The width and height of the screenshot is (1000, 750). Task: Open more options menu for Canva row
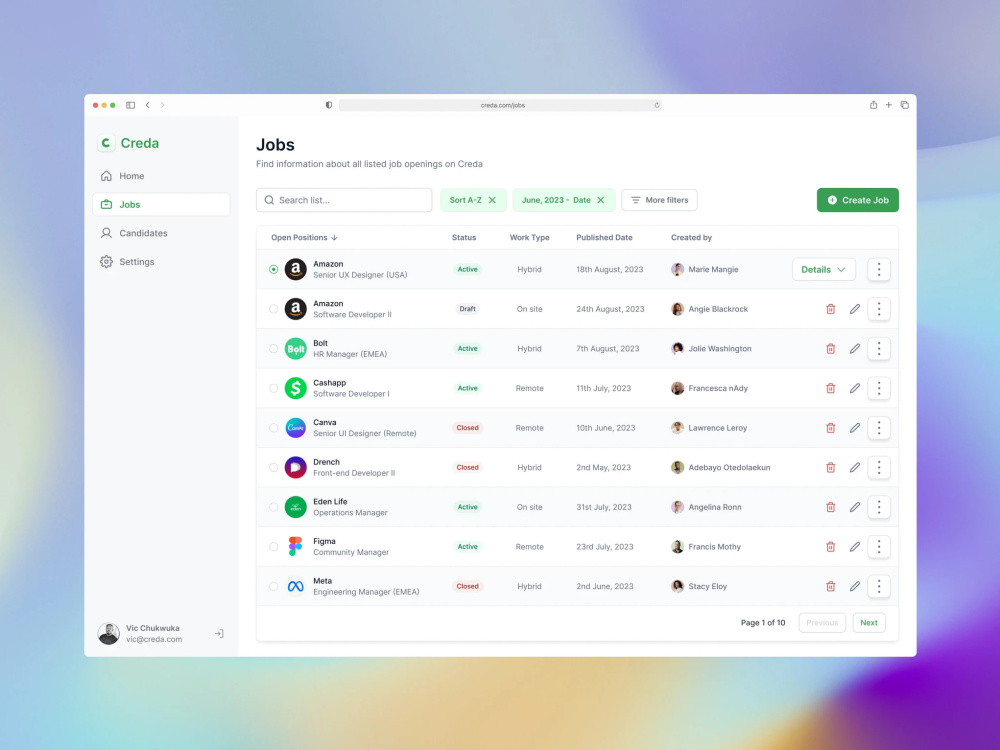coord(879,428)
